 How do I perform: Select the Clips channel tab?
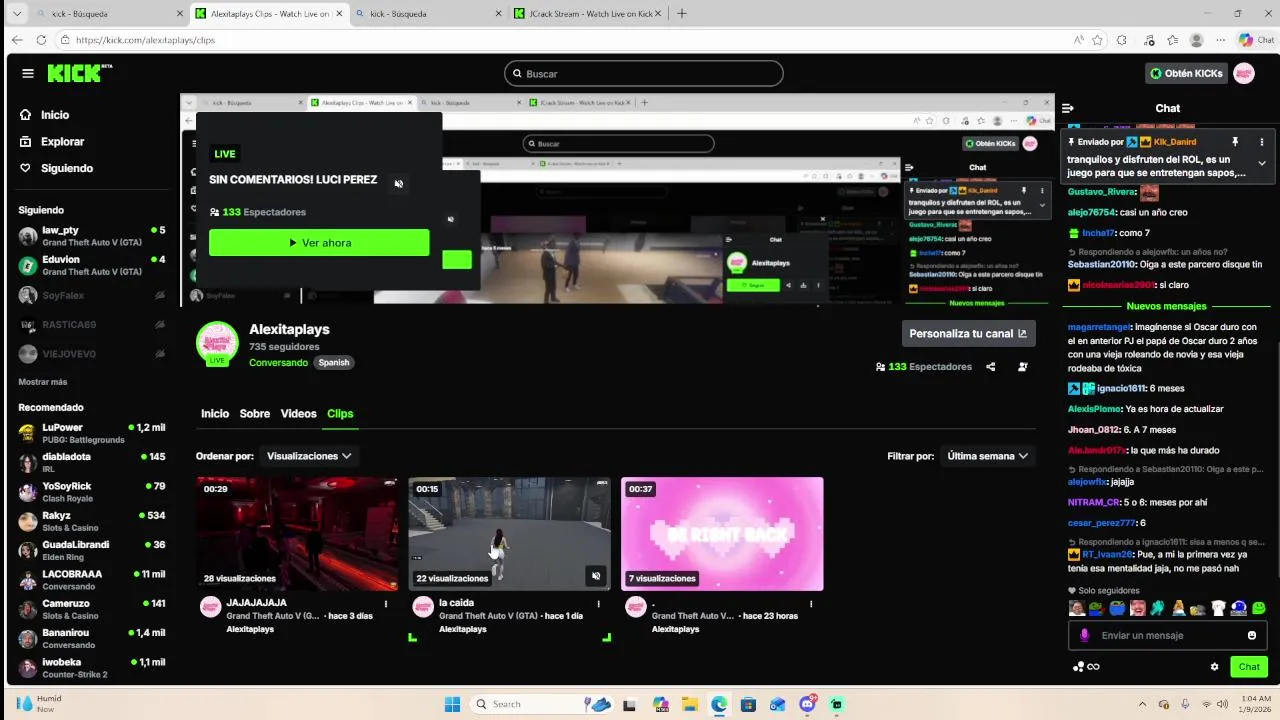(340, 414)
